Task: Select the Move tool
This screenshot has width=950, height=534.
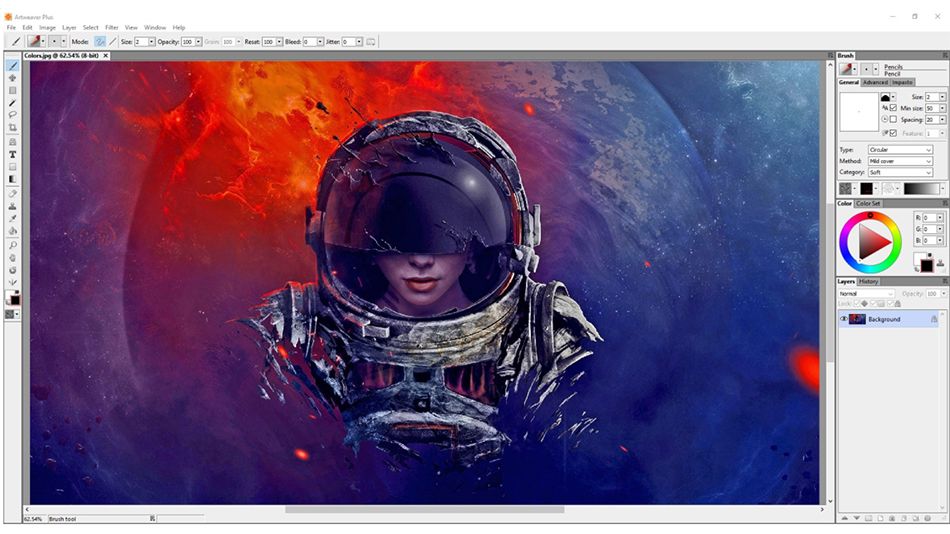Action: 12,78
